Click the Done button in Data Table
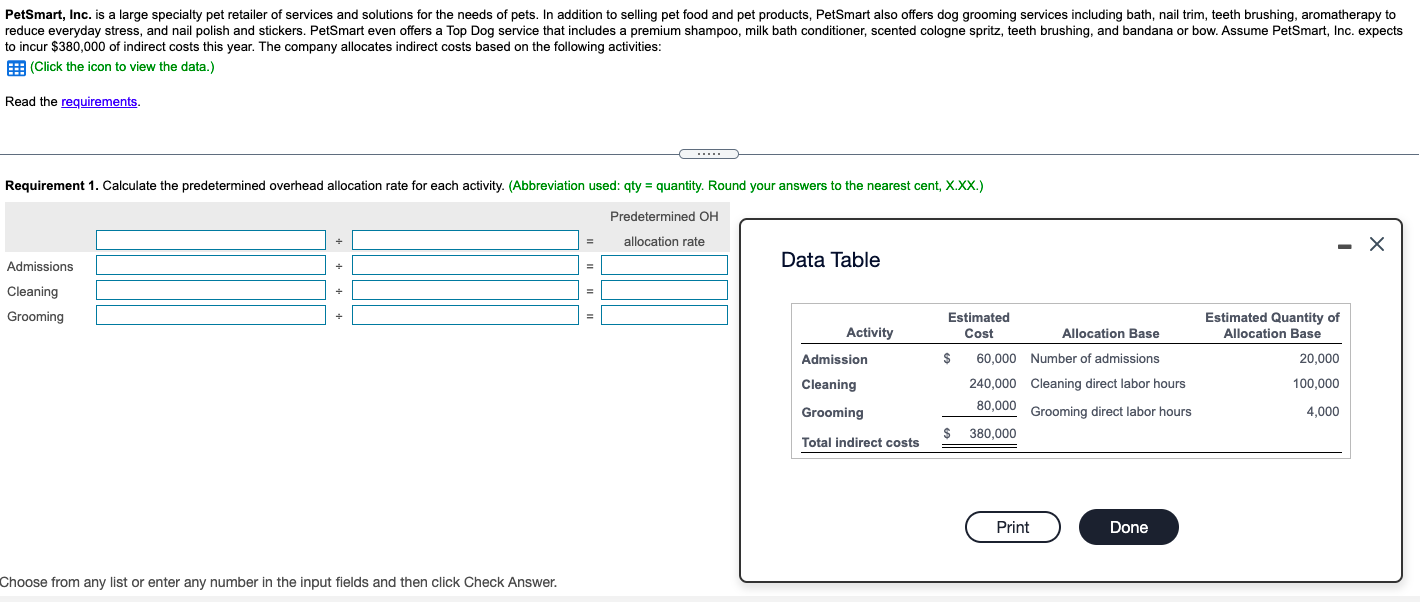The height and width of the screenshot is (602, 1420). click(1129, 527)
